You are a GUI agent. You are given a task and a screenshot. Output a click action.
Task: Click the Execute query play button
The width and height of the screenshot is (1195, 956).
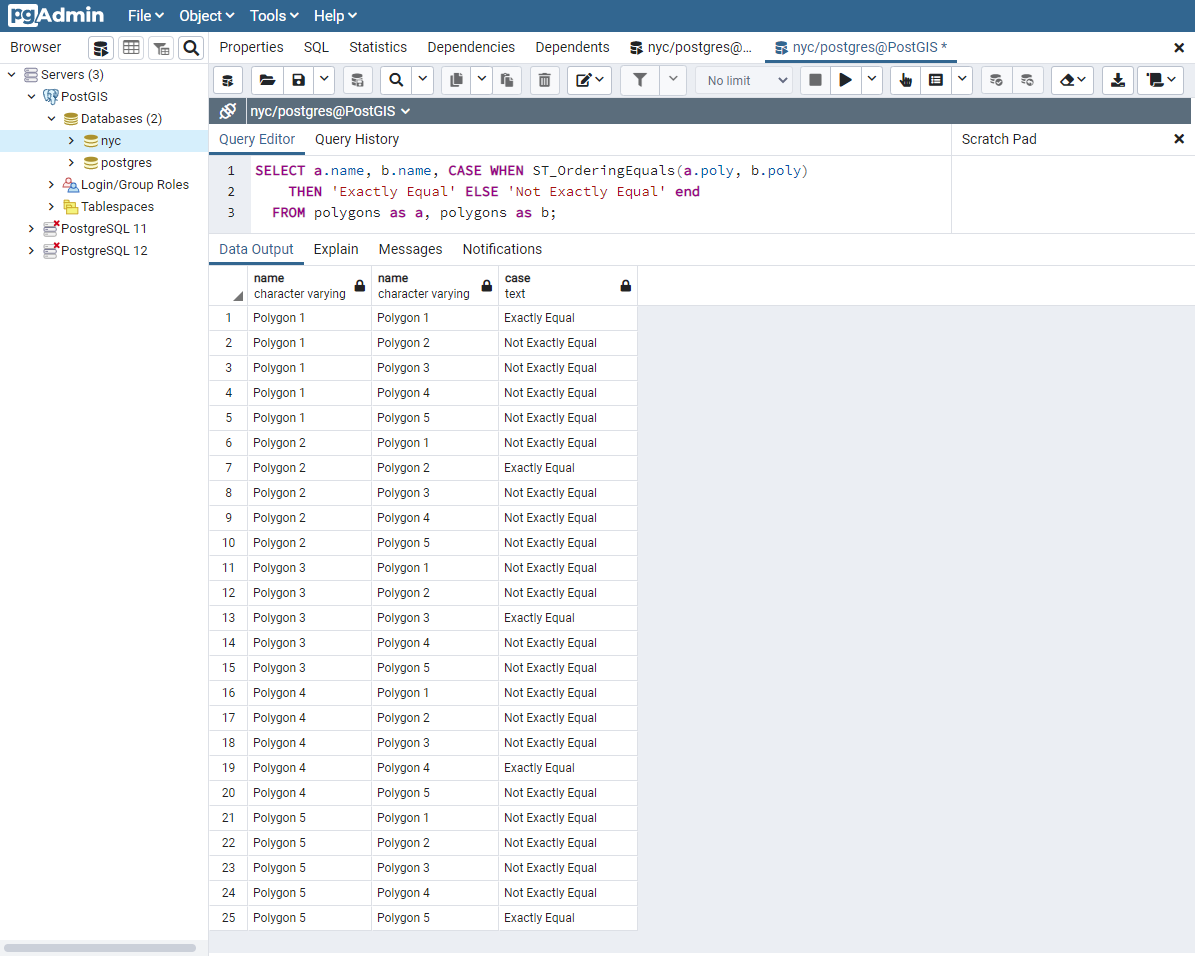click(846, 80)
